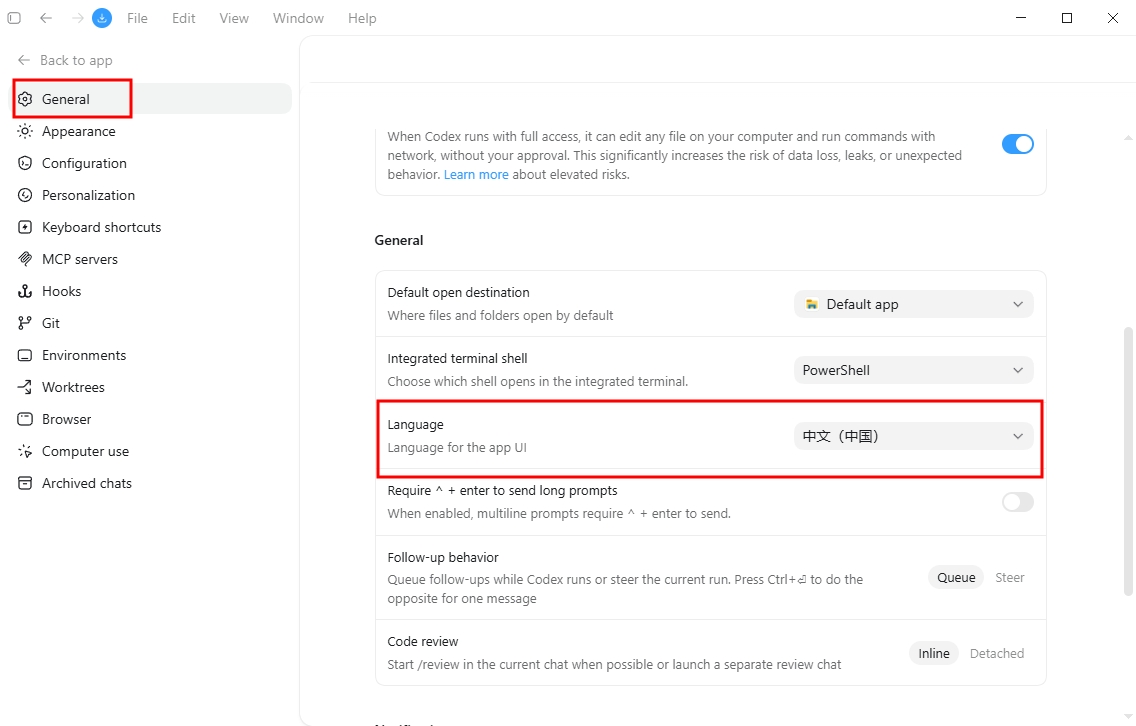
Task: Click the sidebar toggle icon in title bar
Action: click(x=14, y=18)
